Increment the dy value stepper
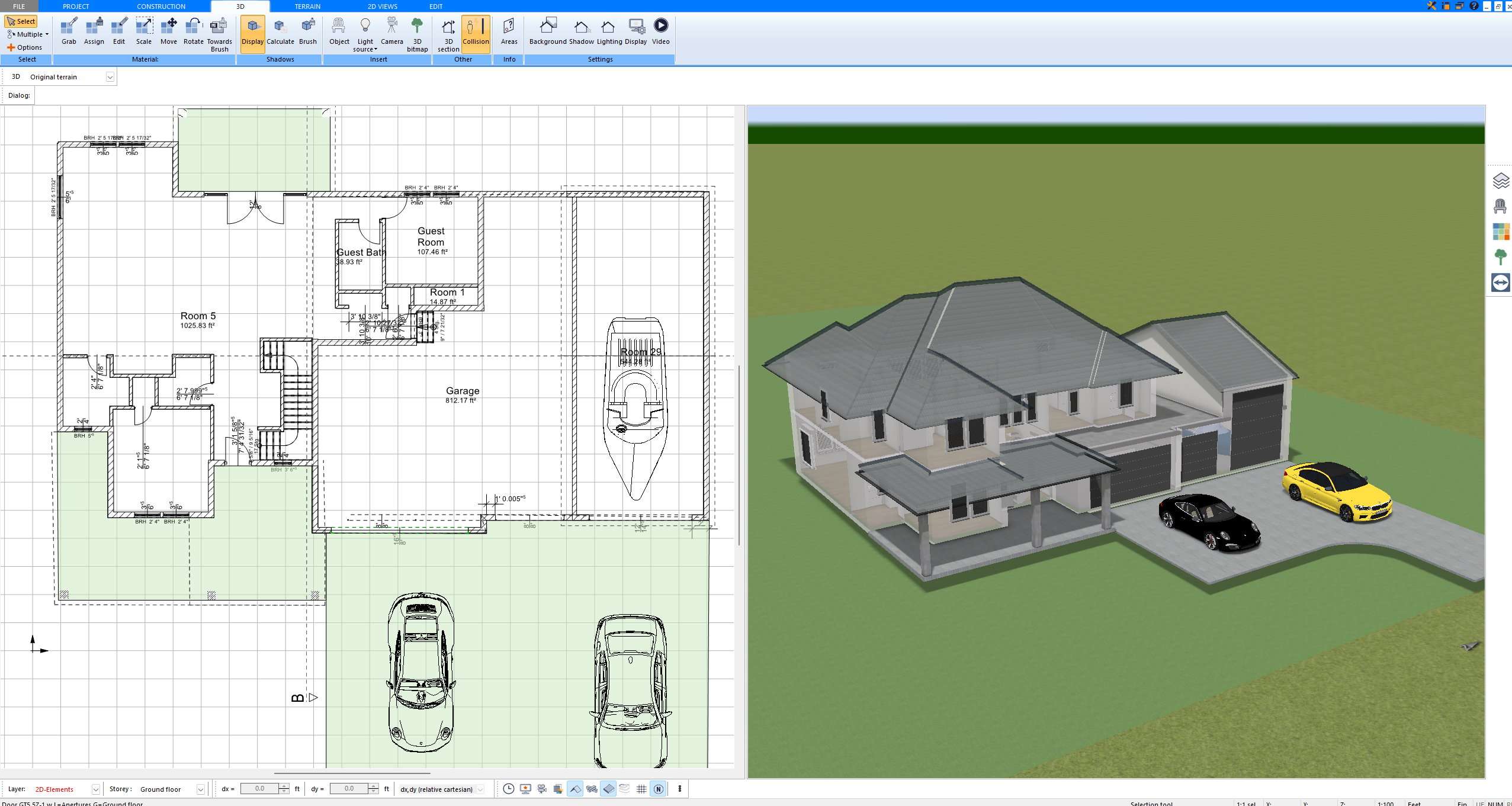This screenshot has width=1512, height=806. (373, 786)
